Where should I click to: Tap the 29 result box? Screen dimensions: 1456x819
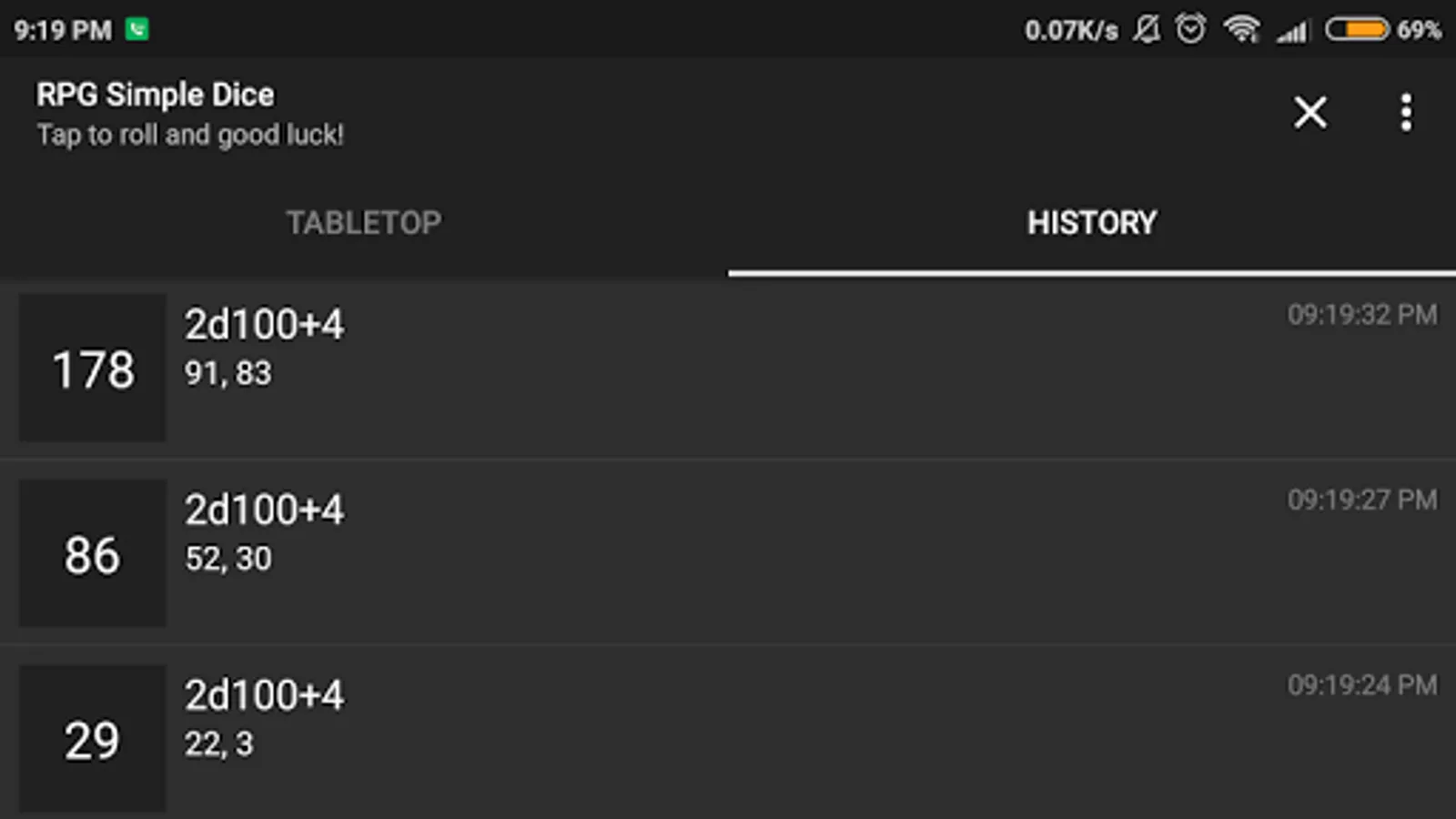tap(93, 739)
